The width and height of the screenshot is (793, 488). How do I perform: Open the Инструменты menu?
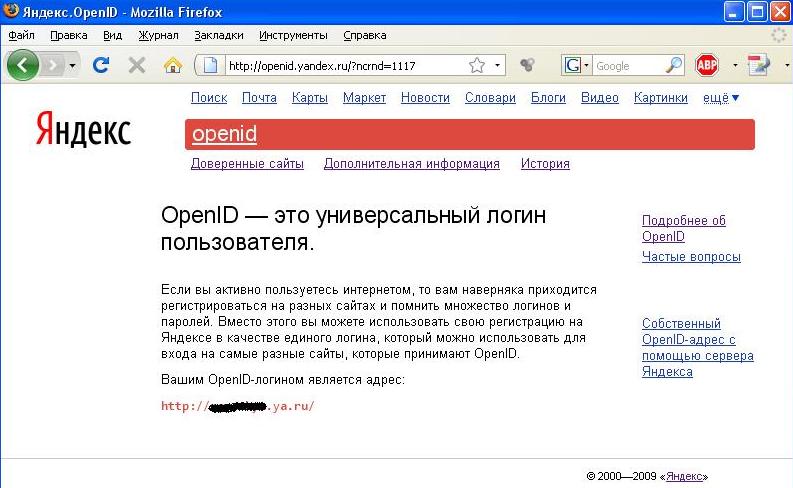(293, 35)
